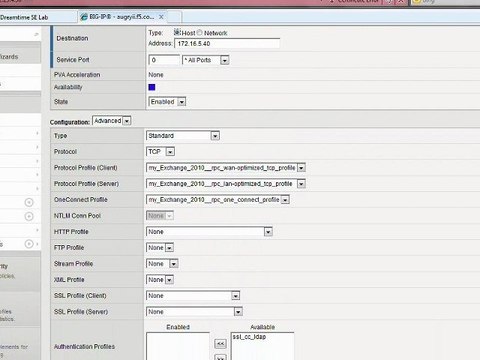Open the Protocol Profile (Client) dropdown
The image size is (480, 360).
point(226,168)
